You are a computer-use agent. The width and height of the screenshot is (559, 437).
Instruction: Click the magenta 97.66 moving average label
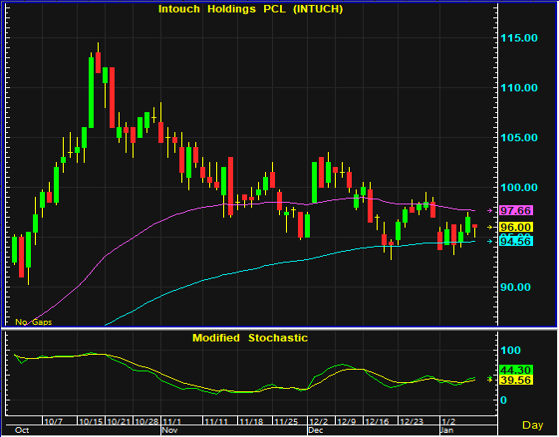516,210
